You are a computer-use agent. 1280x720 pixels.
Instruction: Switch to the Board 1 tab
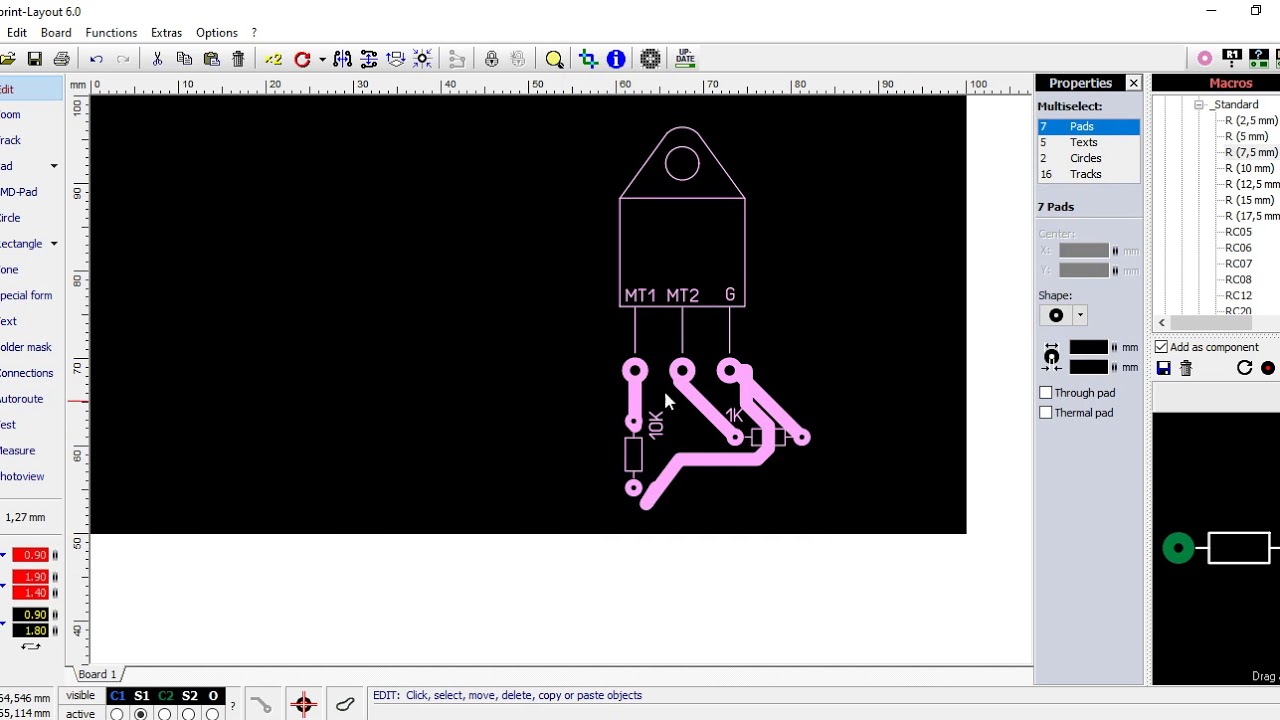[x=97, y=674]
